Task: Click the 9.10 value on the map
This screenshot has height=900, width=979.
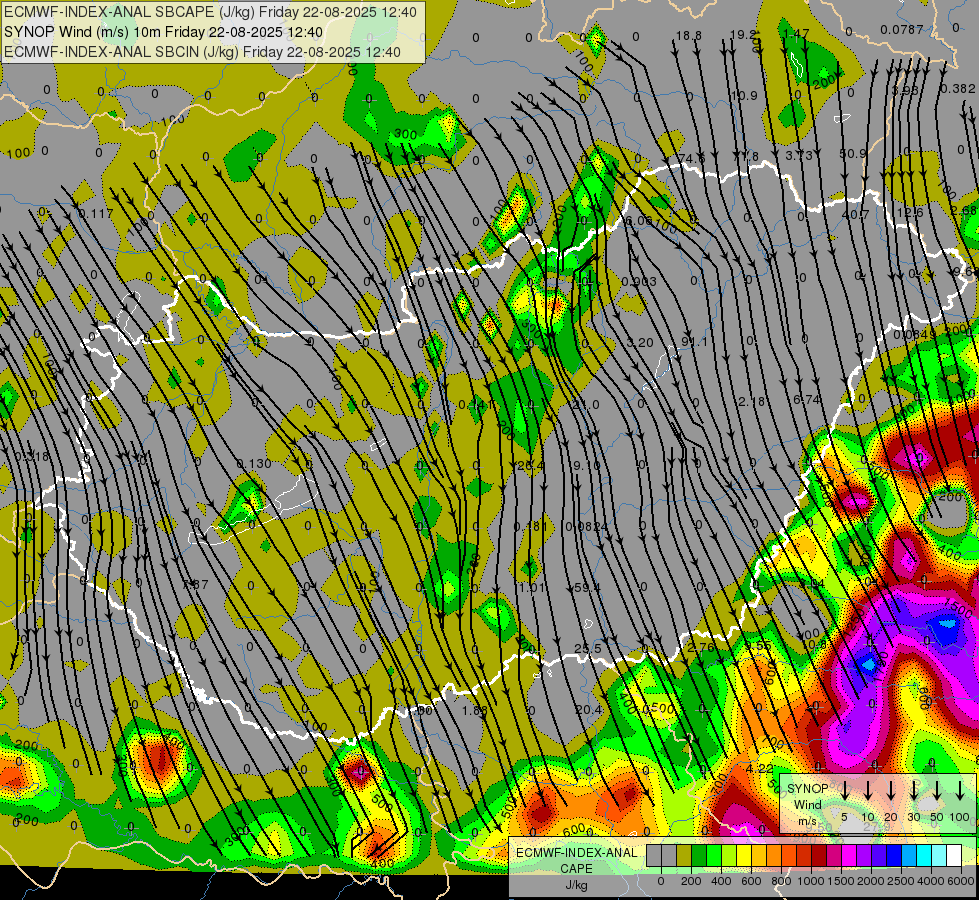Action: point(586,465)
